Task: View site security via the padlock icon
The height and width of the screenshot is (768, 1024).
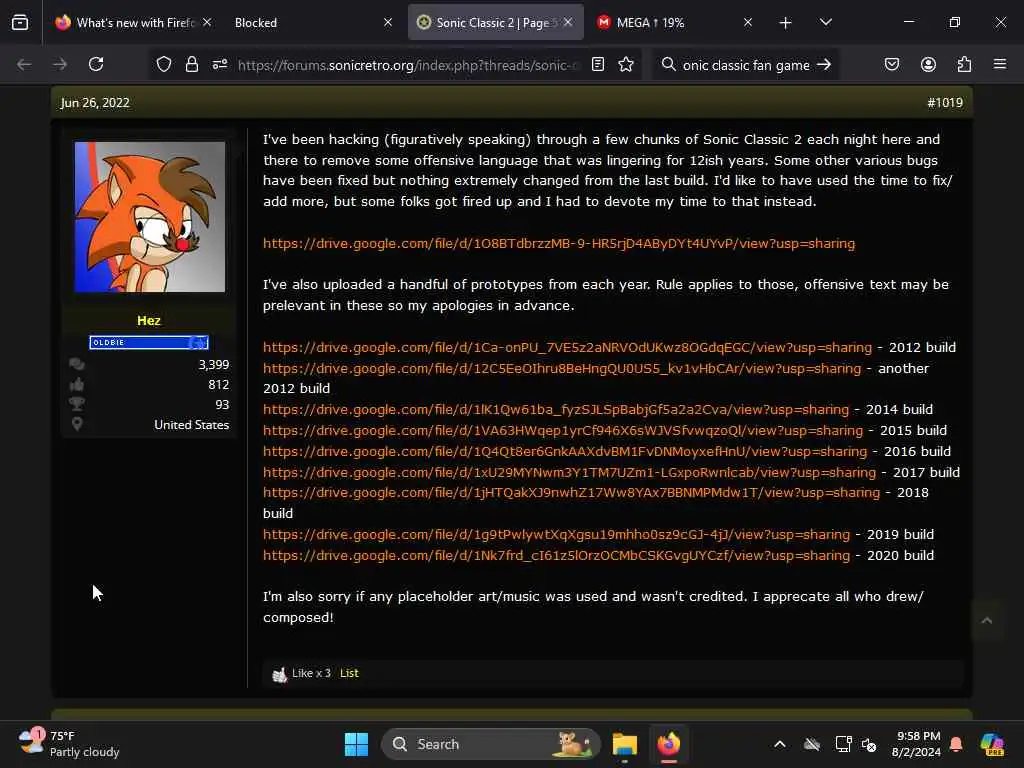Action: coord(191,64)
